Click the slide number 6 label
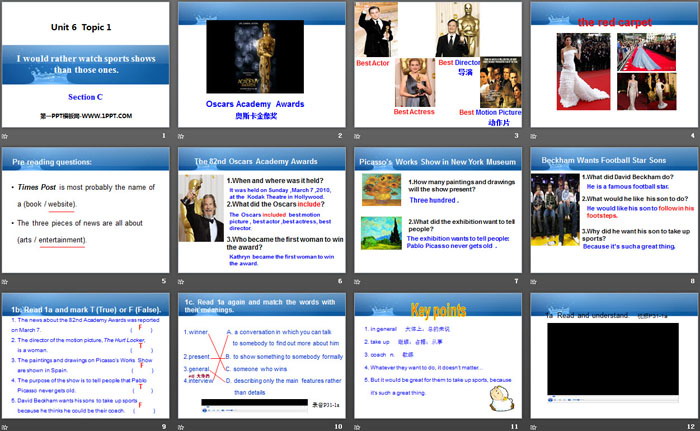The height and width of the screenshot is (431, 700). (x=340, y=281)
